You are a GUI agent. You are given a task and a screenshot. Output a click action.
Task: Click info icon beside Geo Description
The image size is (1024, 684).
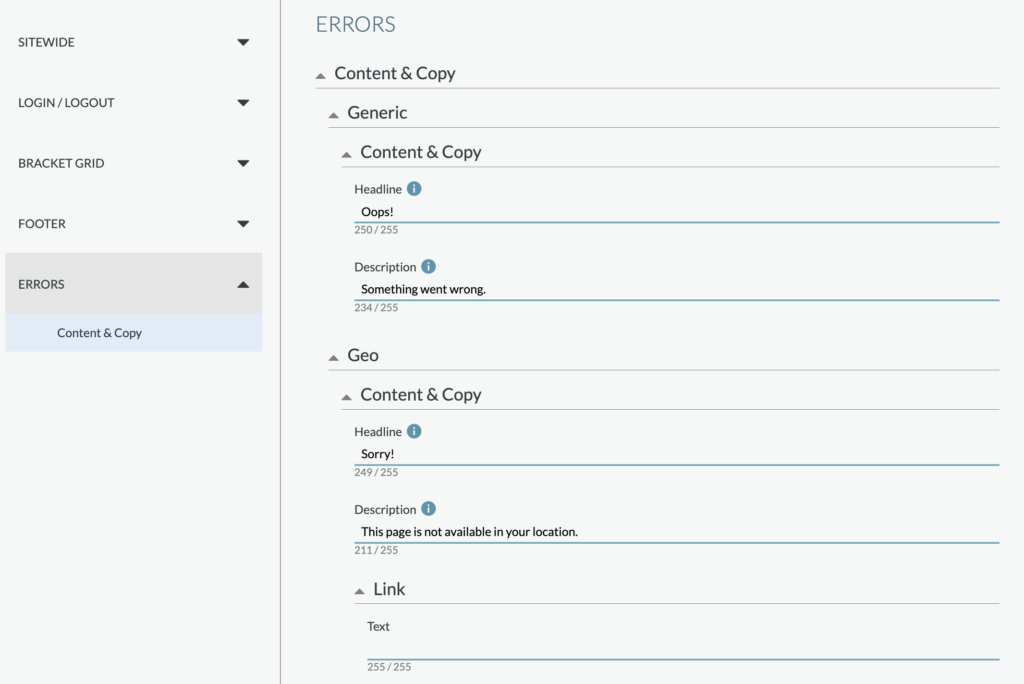tap(428, 509)
